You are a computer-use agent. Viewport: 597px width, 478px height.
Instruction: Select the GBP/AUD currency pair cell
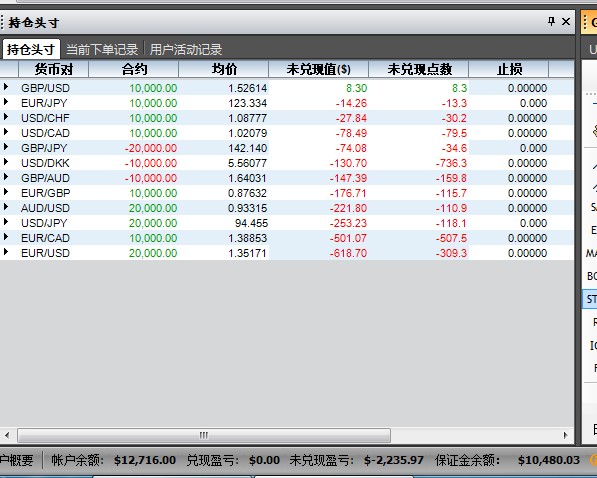45,178
